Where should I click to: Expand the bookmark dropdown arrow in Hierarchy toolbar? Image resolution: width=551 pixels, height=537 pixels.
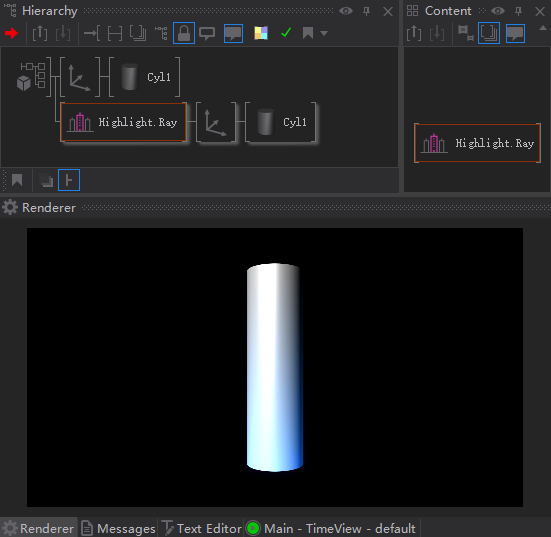click(x=324, y=33)
